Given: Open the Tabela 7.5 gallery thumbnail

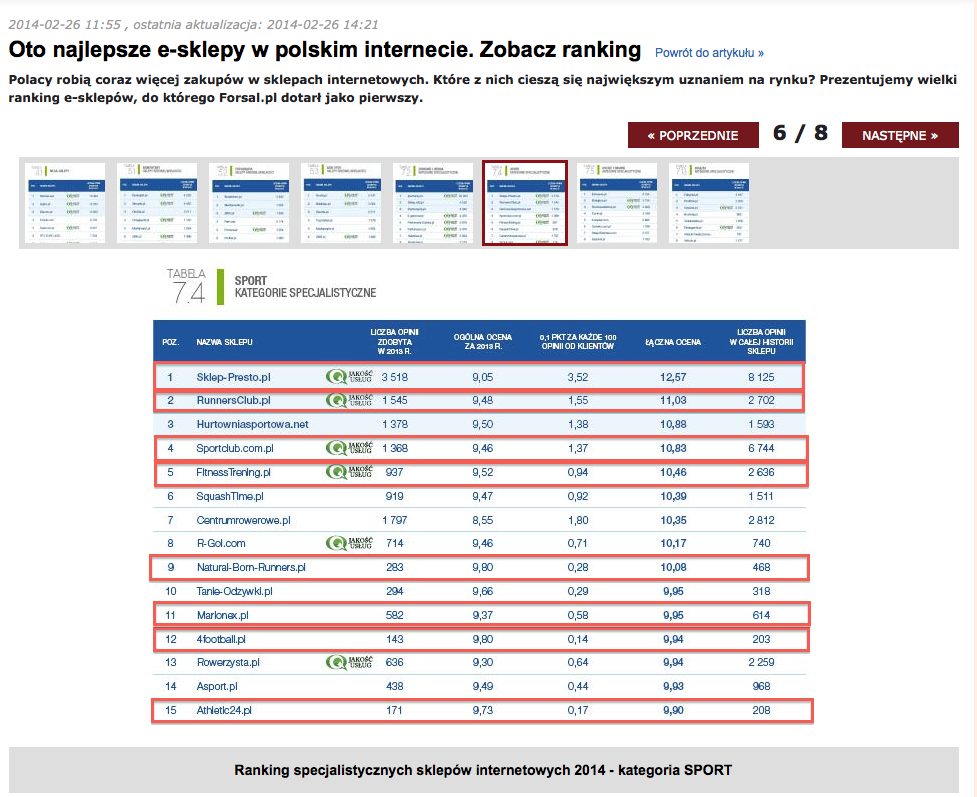Looking at the screenshot, I should tap(617, 203).
